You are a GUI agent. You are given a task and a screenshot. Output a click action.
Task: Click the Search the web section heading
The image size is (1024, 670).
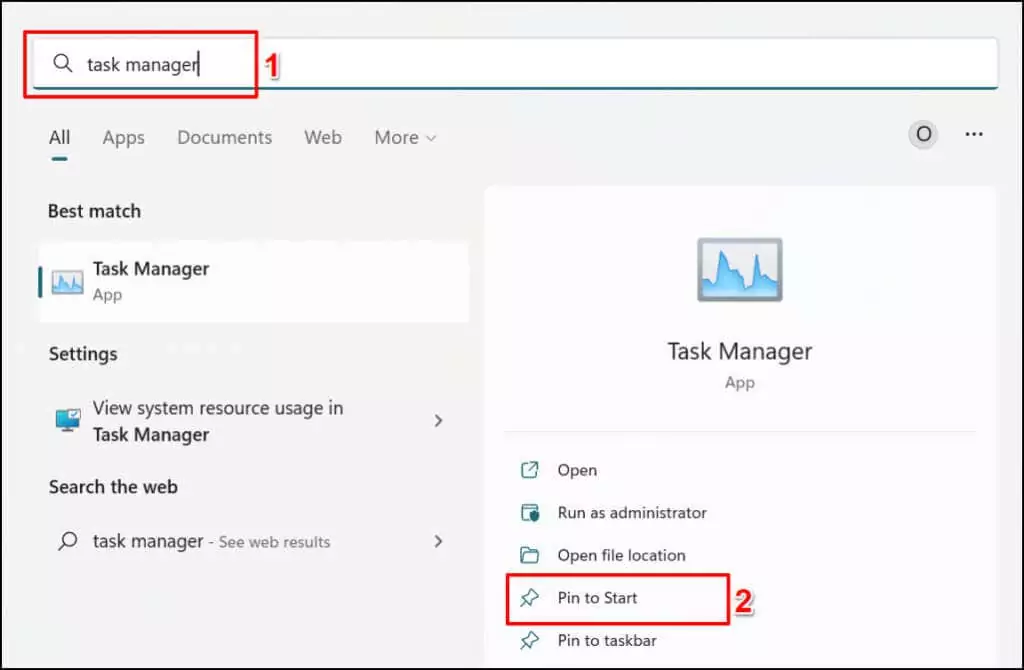tap(113, 487)
